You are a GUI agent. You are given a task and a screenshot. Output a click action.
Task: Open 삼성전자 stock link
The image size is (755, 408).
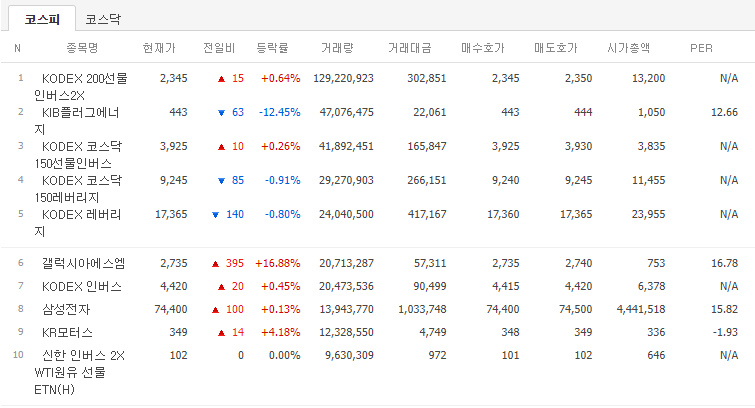pyautogui.click(x=66, y=309)
